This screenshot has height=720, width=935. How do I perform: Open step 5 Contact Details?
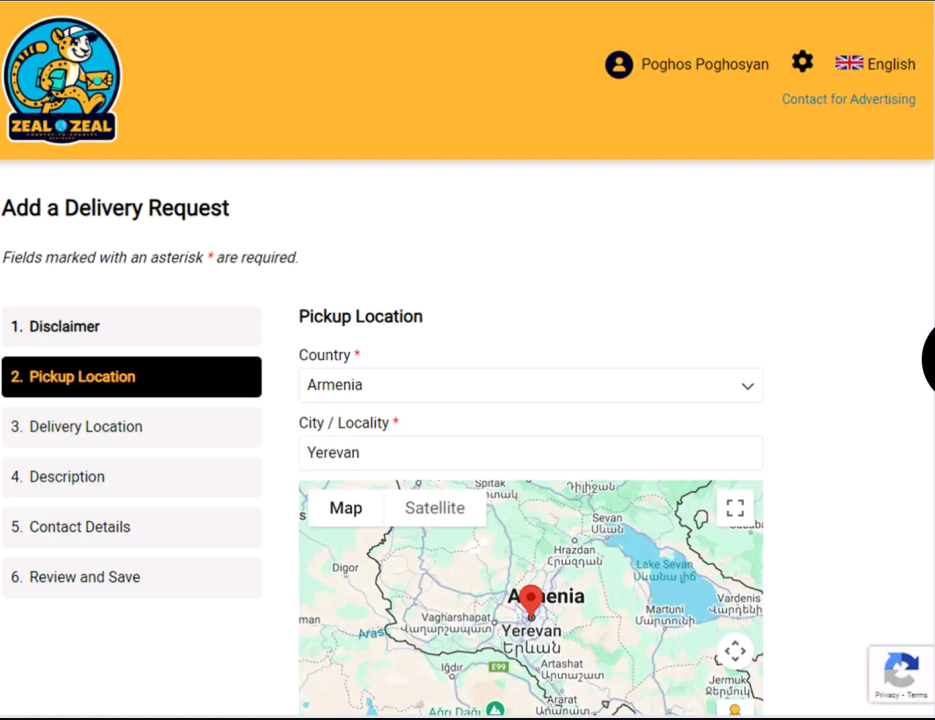click(x=132, y=527)
